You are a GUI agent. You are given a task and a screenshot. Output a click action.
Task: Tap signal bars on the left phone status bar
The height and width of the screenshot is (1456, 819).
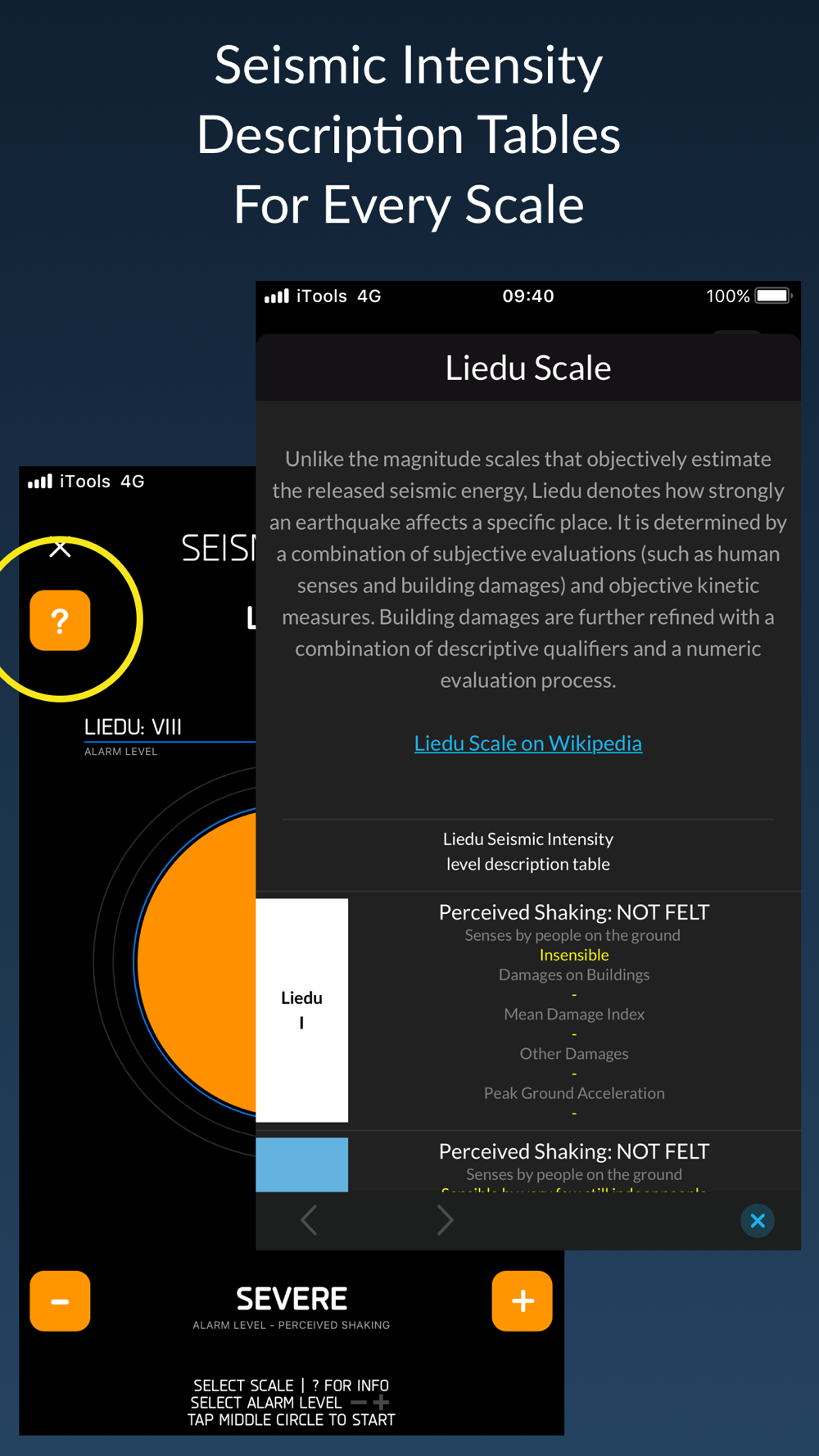point(39,481)
